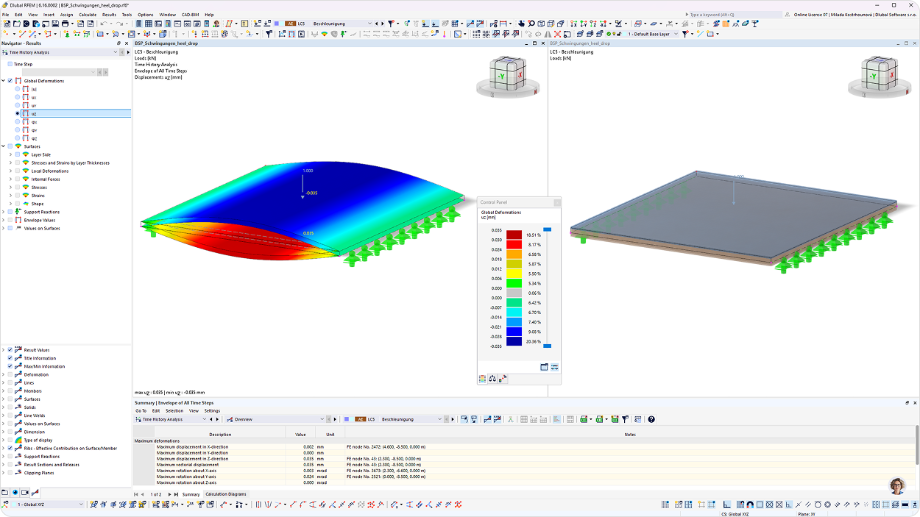The height and width of the screenshot is (517, 920).
Task: Toggle Support Reactions checkbox in upper tree
Action: pyautogui.click(x=10, y=212)
